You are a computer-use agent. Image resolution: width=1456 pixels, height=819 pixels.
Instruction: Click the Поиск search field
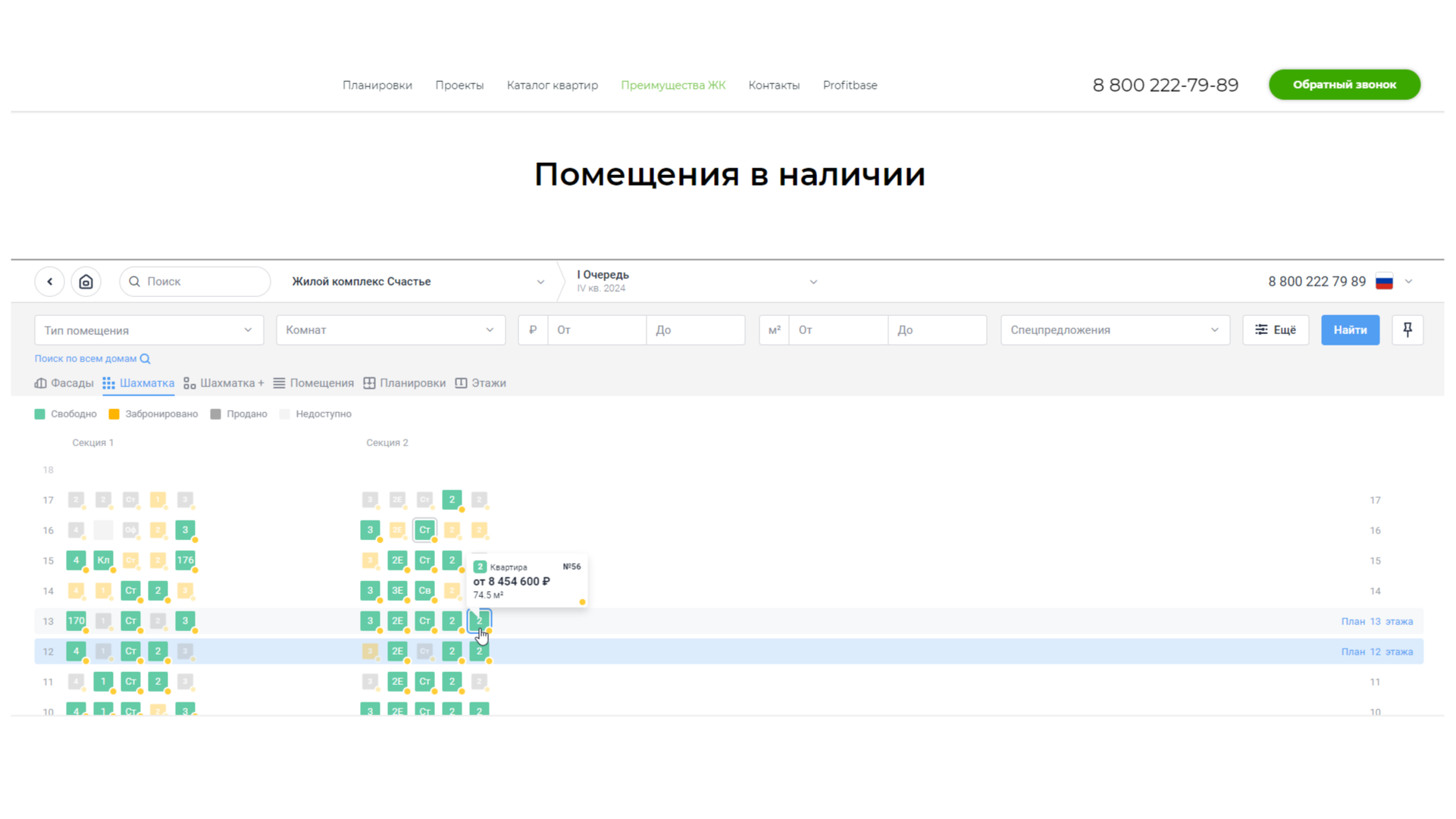(x=195, y=282)
